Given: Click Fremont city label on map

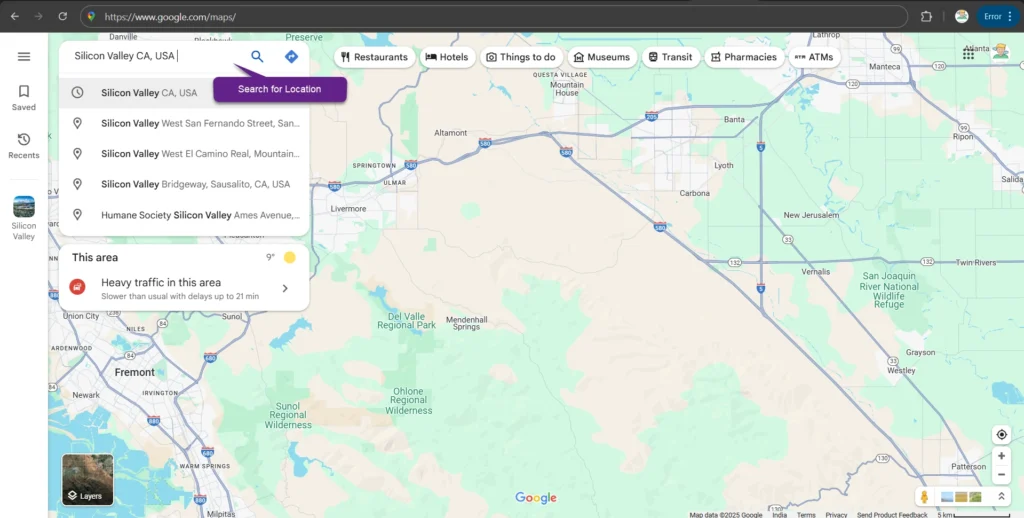Looking at the screenshot, I should (135, 372).
